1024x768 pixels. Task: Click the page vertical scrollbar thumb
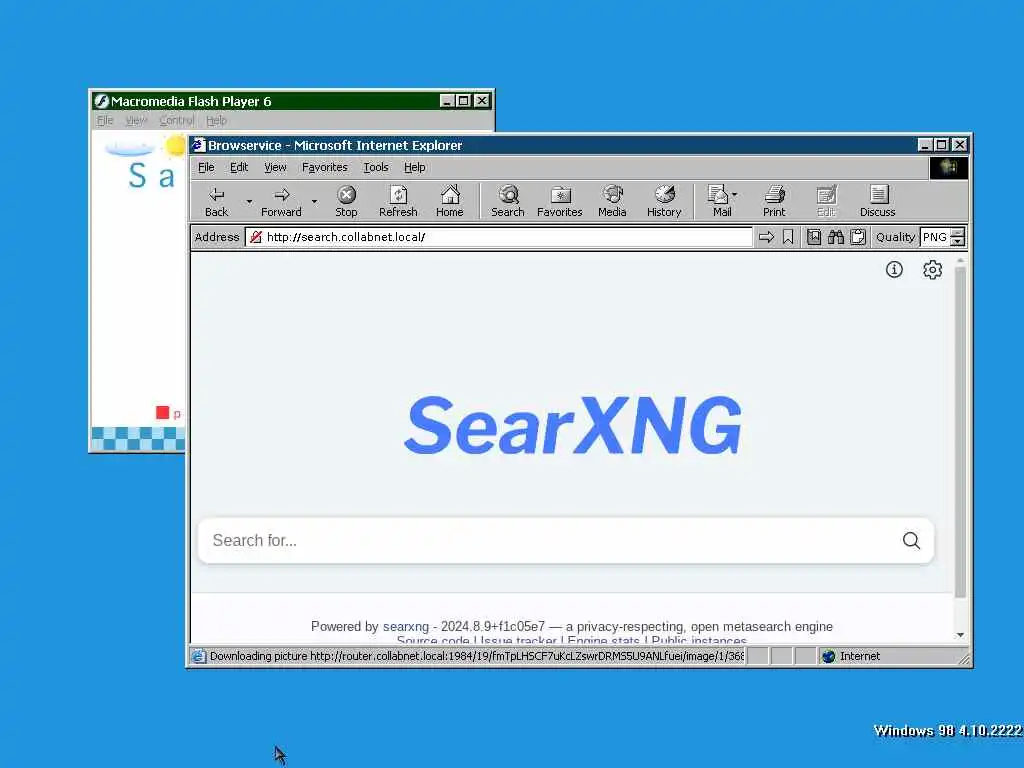tap(960, 432)
